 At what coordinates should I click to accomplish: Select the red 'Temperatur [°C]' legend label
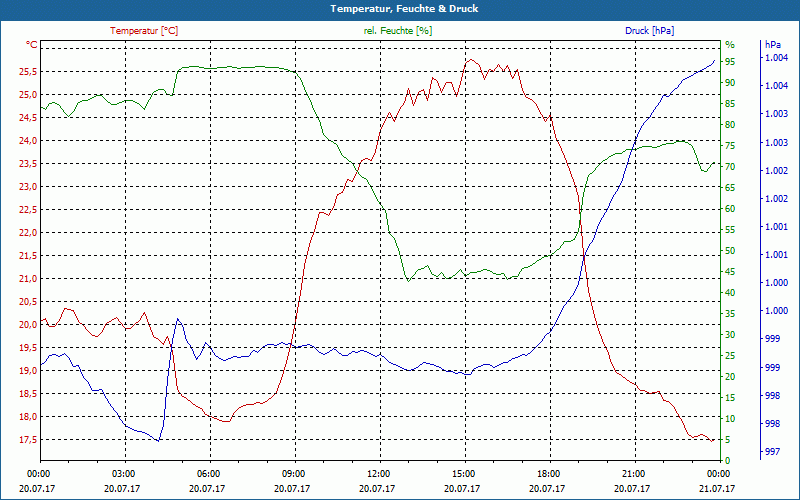(144, 31)
